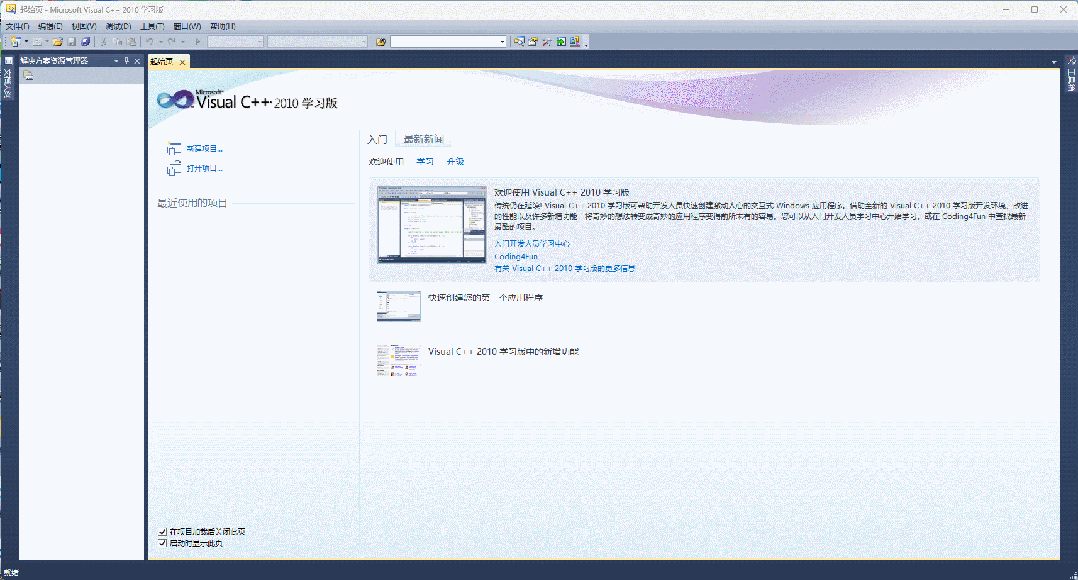Click the Visual C++ welcome screenshot thumbnail

tap(432, 225)
